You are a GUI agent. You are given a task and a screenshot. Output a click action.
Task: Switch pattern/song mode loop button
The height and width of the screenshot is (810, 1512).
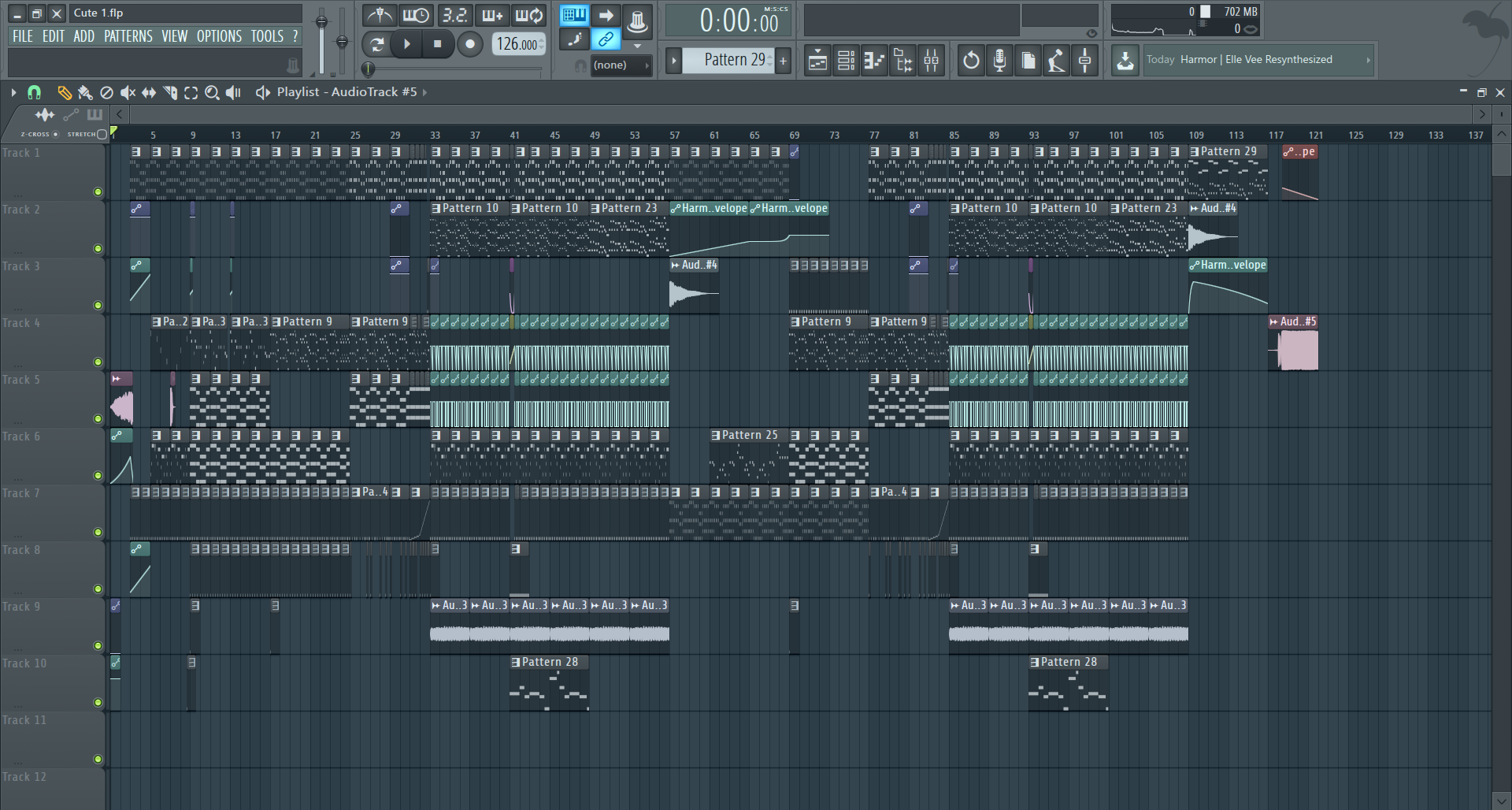pos(376,44)
